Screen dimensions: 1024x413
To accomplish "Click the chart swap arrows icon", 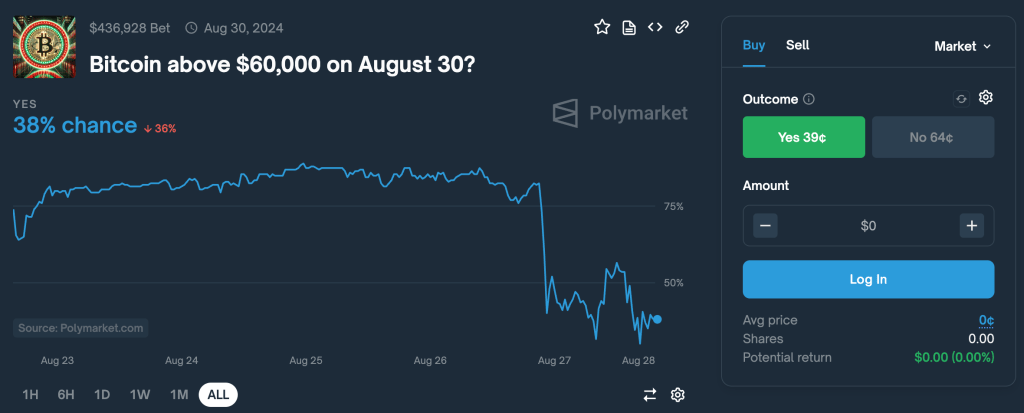I will [650, 395].
